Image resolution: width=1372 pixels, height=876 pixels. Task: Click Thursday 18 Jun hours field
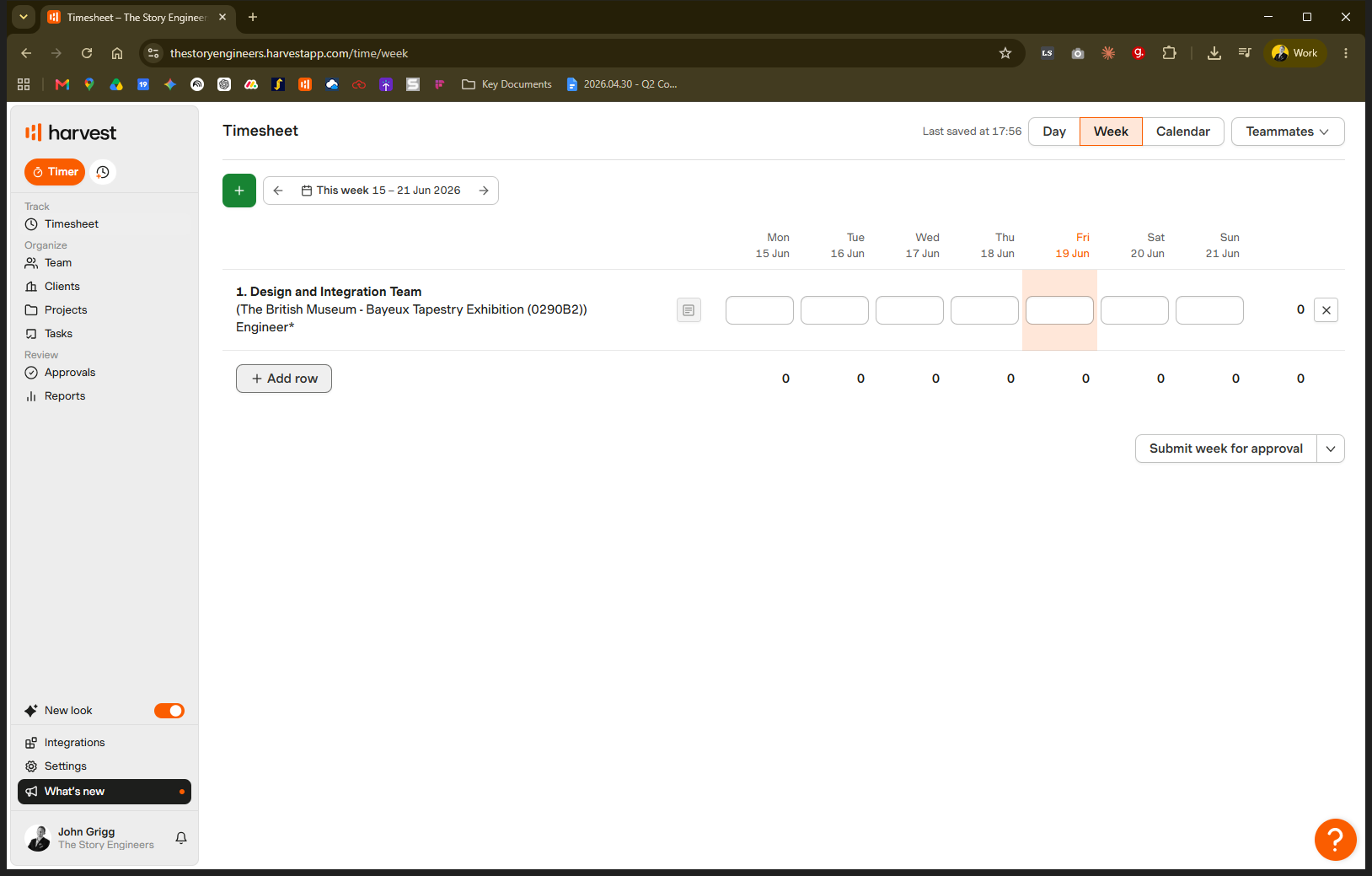point(984,310)
